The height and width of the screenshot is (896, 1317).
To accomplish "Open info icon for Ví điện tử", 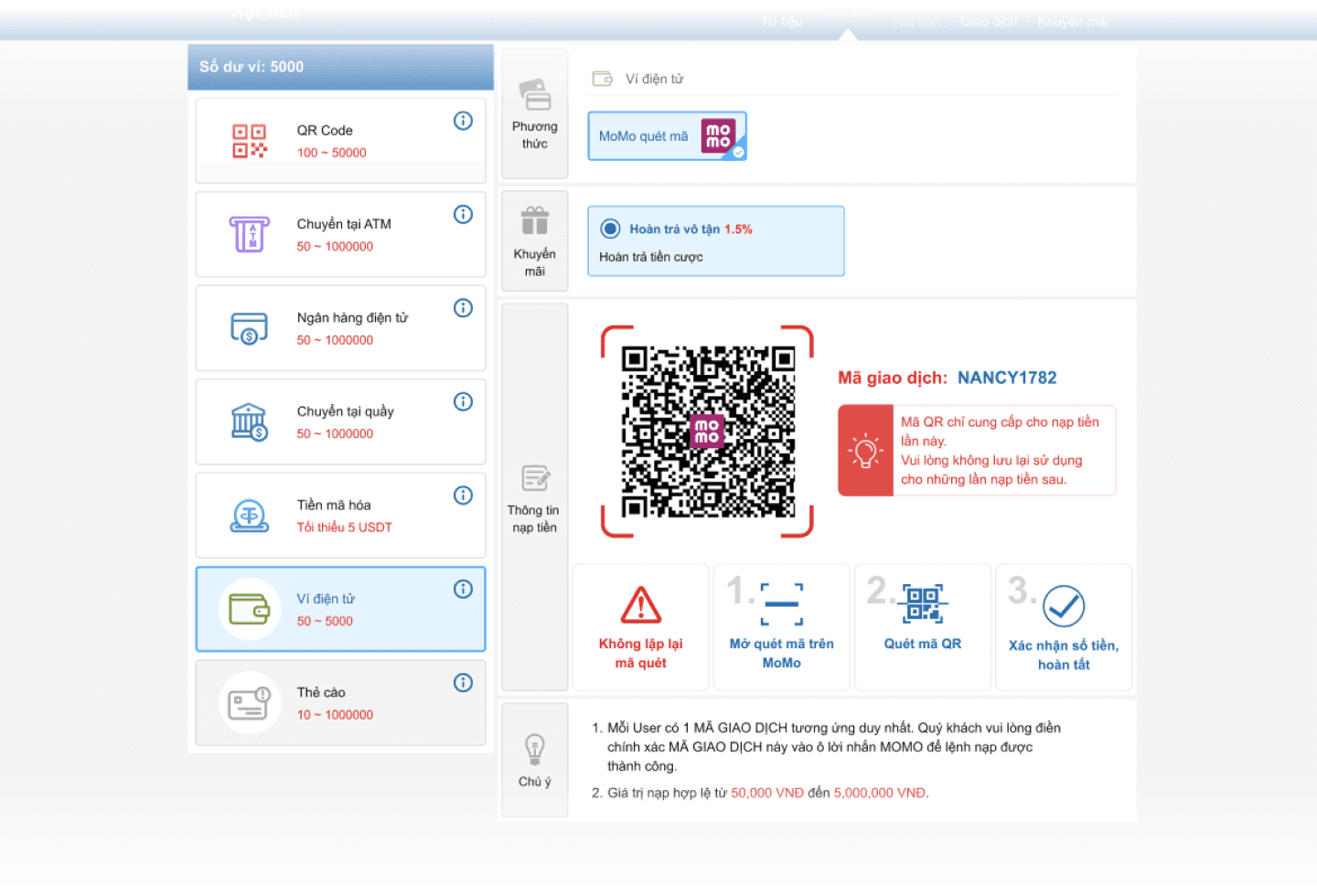I will (x=463, y=589).
